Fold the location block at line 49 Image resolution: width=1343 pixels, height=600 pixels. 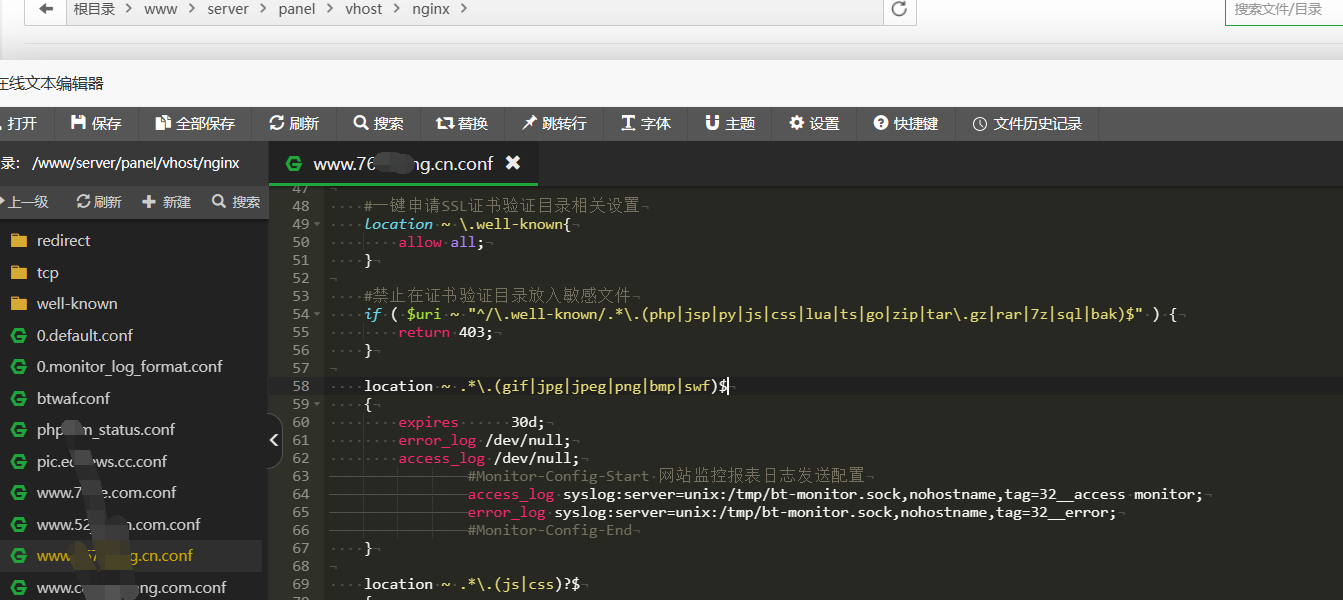(317, 224)
